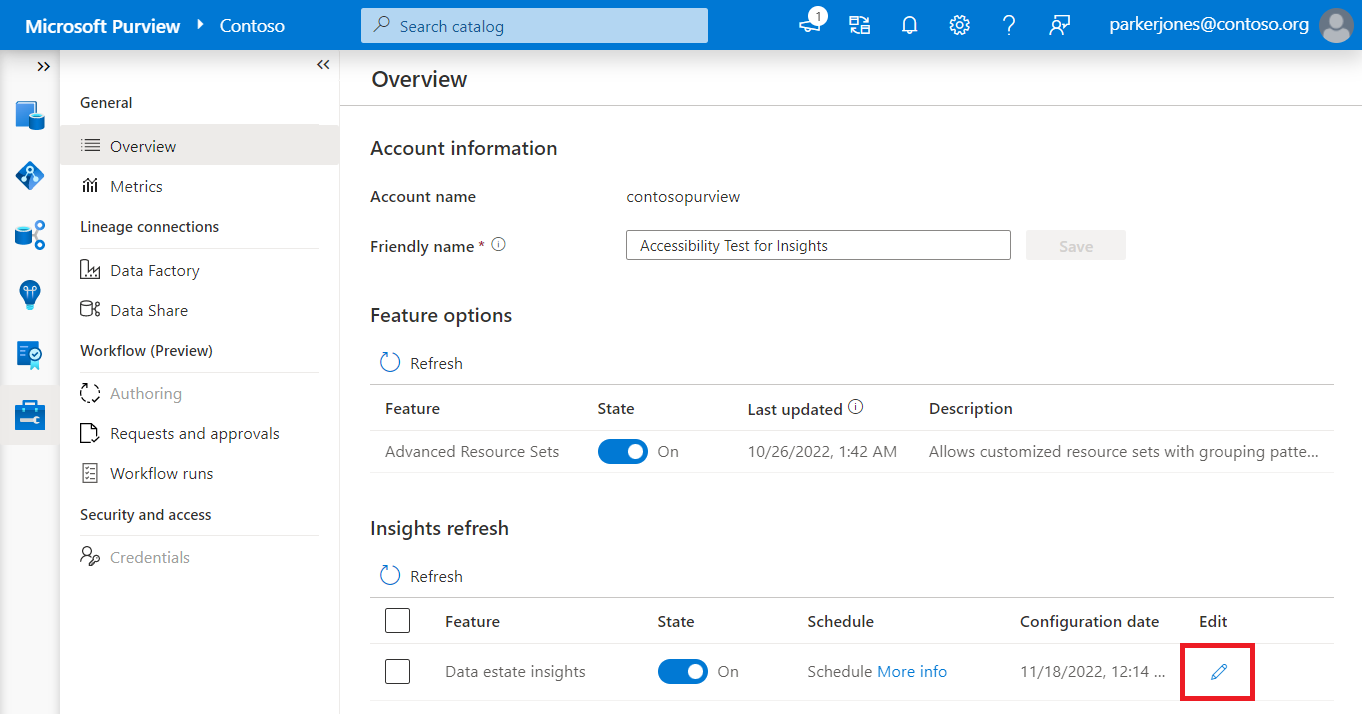
Task: Expand the collapsed icon rail with double arrows
Action: pos(43,66)
